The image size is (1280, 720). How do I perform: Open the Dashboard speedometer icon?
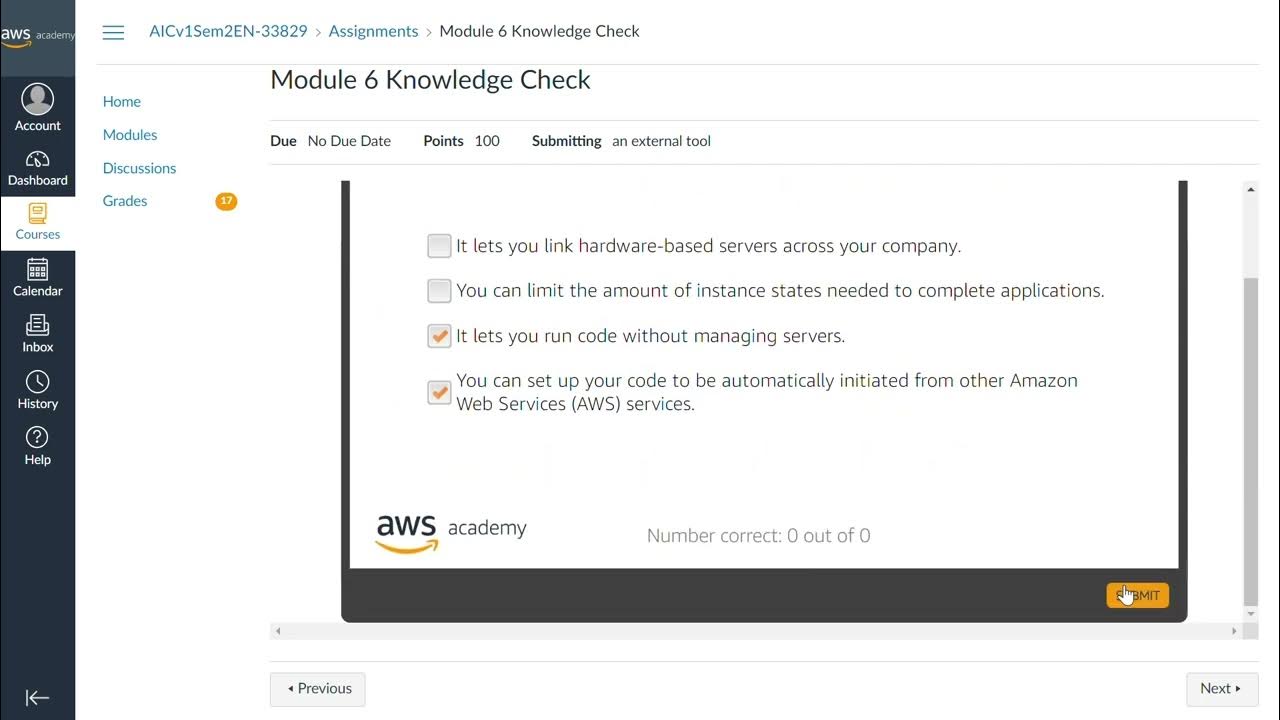click(x=37, y=160)
